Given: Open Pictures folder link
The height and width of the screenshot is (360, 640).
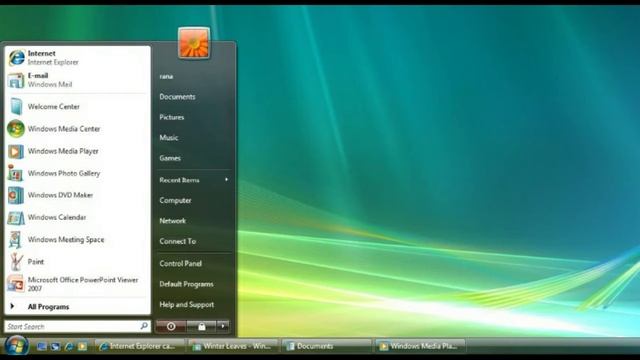Looking at the screenshot, I should pos(171,117).
